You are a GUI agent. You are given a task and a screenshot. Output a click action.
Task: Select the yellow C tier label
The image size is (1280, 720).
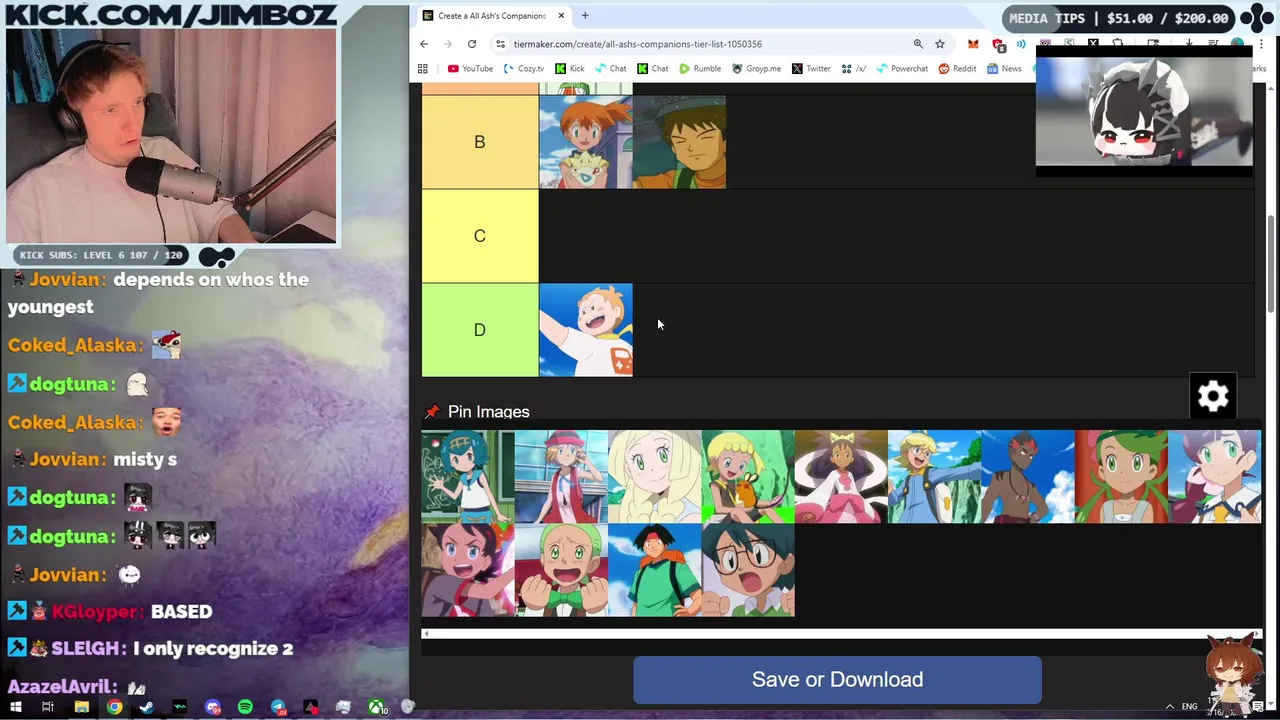(480, 236)
